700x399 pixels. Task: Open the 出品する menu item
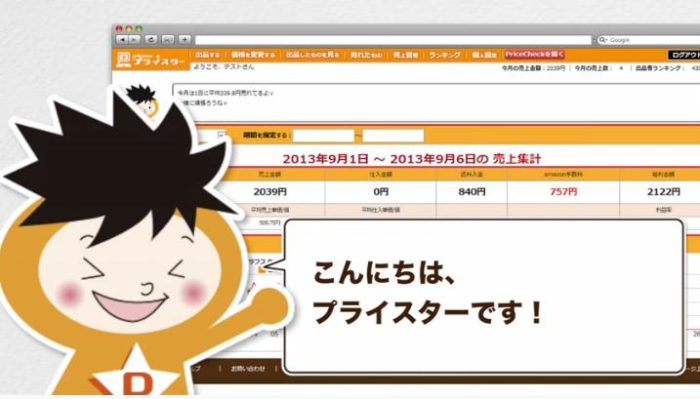(208, 55)
